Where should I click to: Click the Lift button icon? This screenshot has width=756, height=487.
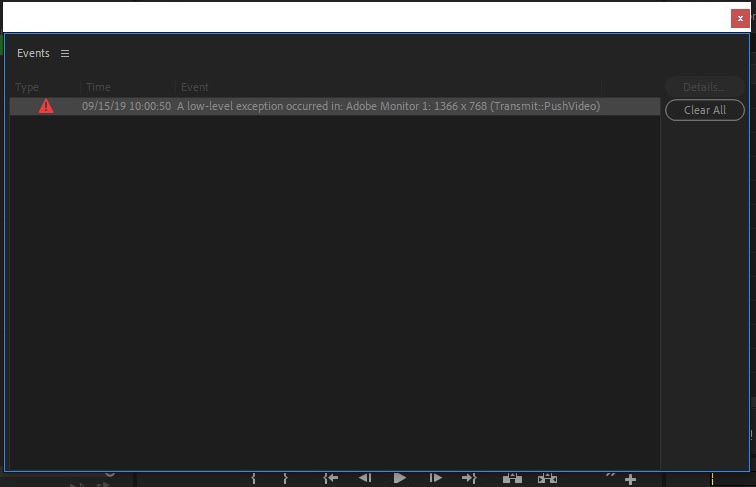(x=512, y=478)
